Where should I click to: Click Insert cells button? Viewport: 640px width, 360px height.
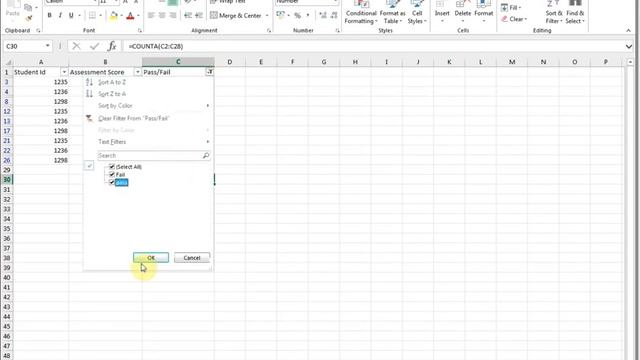(x=442, y=12)
